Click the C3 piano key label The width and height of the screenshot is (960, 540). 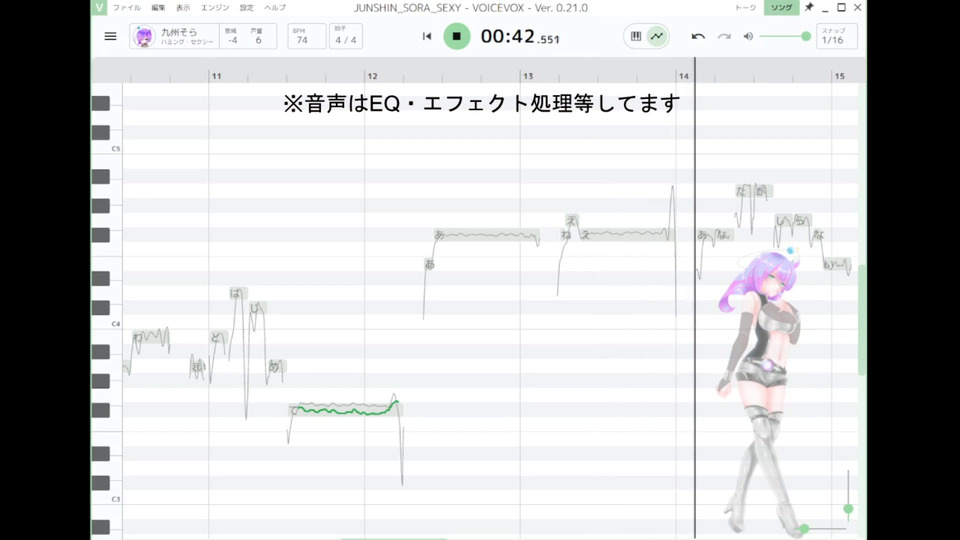[x=116, y=499]
